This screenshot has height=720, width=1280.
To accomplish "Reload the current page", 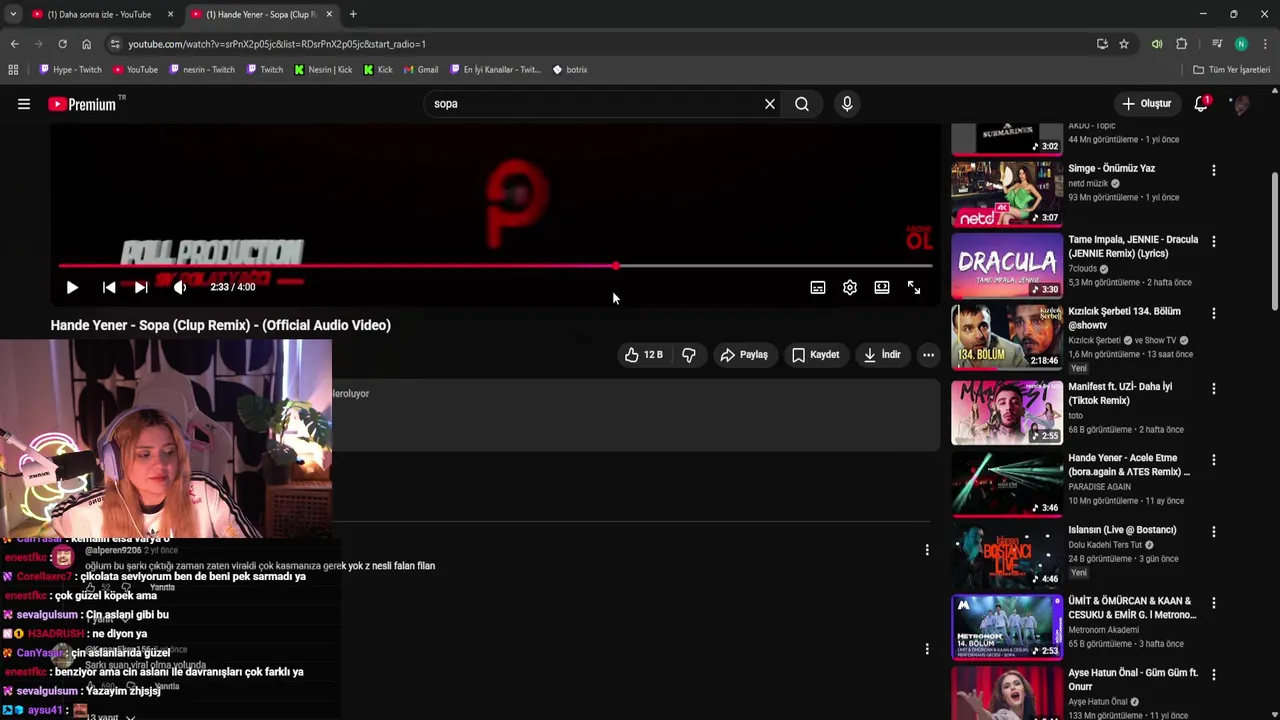I will click(x=62, y=44).
